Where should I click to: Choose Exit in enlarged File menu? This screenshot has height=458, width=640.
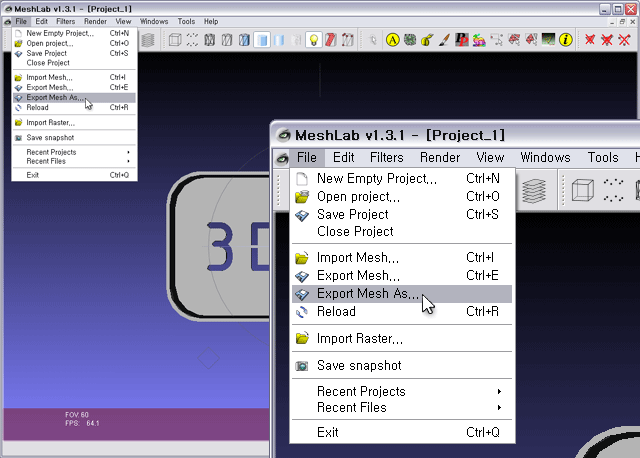point(402,432)
